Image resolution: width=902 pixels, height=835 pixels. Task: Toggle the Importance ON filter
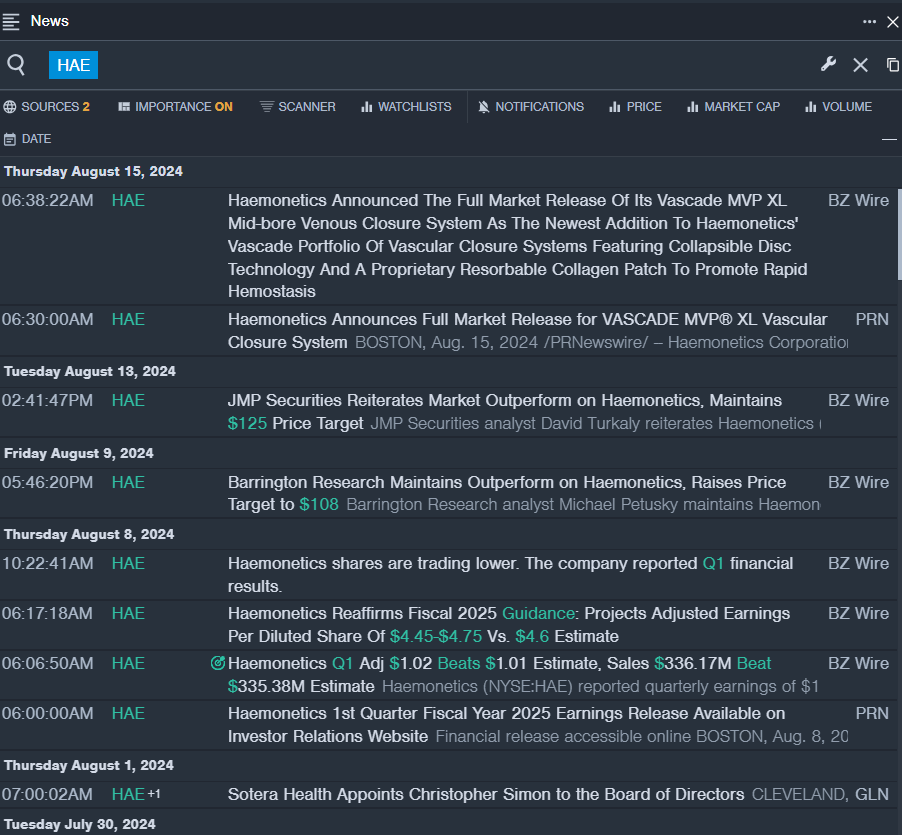click(175, 107)
